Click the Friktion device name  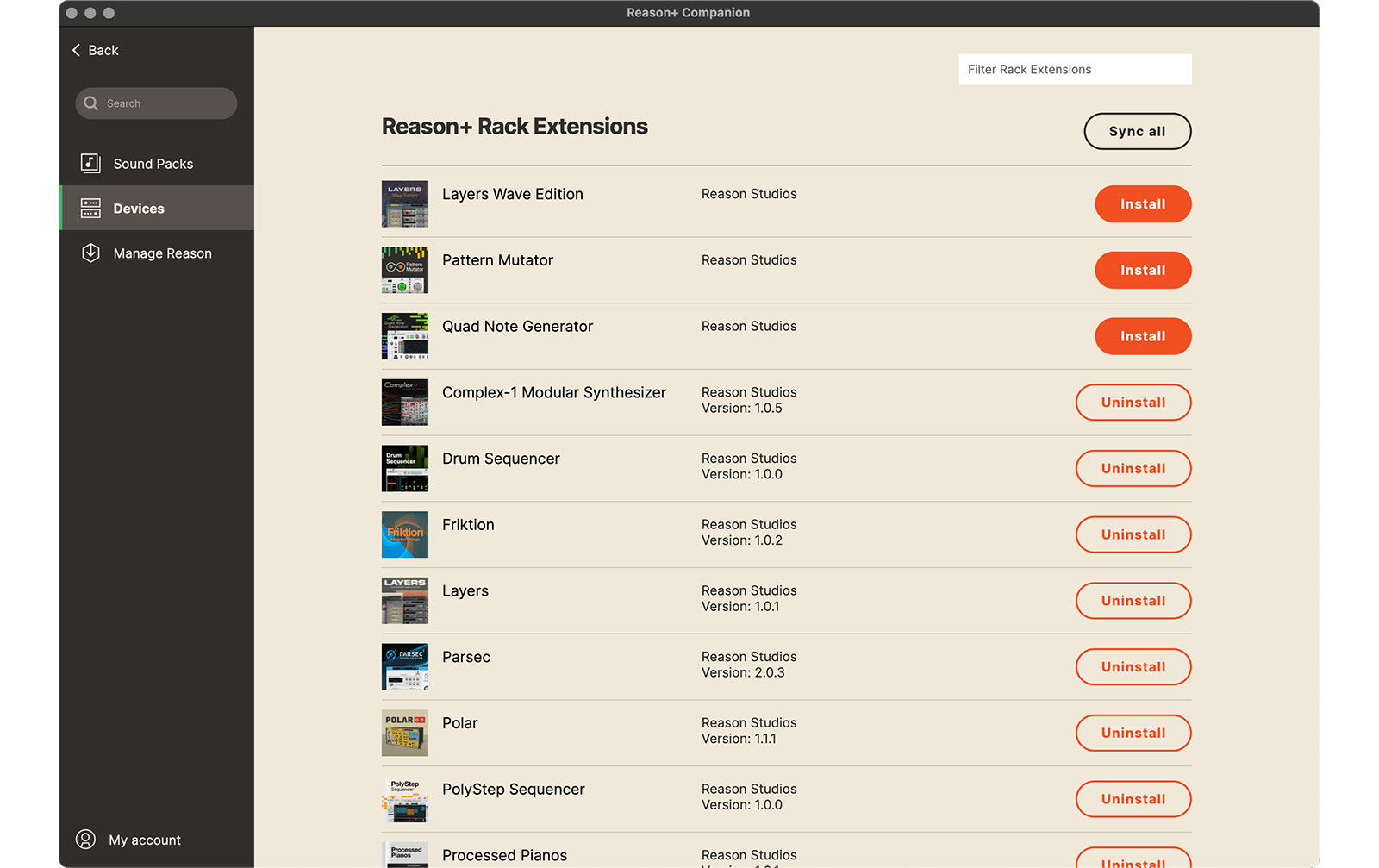tap(468, 524)
